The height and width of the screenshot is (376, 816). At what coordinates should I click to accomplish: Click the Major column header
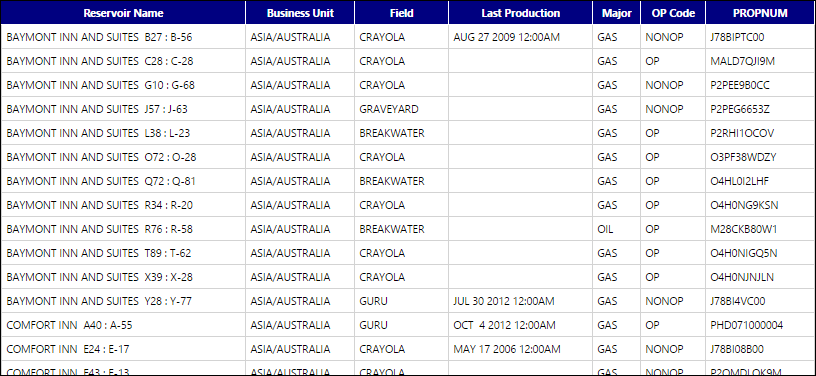tap(617, 13)
